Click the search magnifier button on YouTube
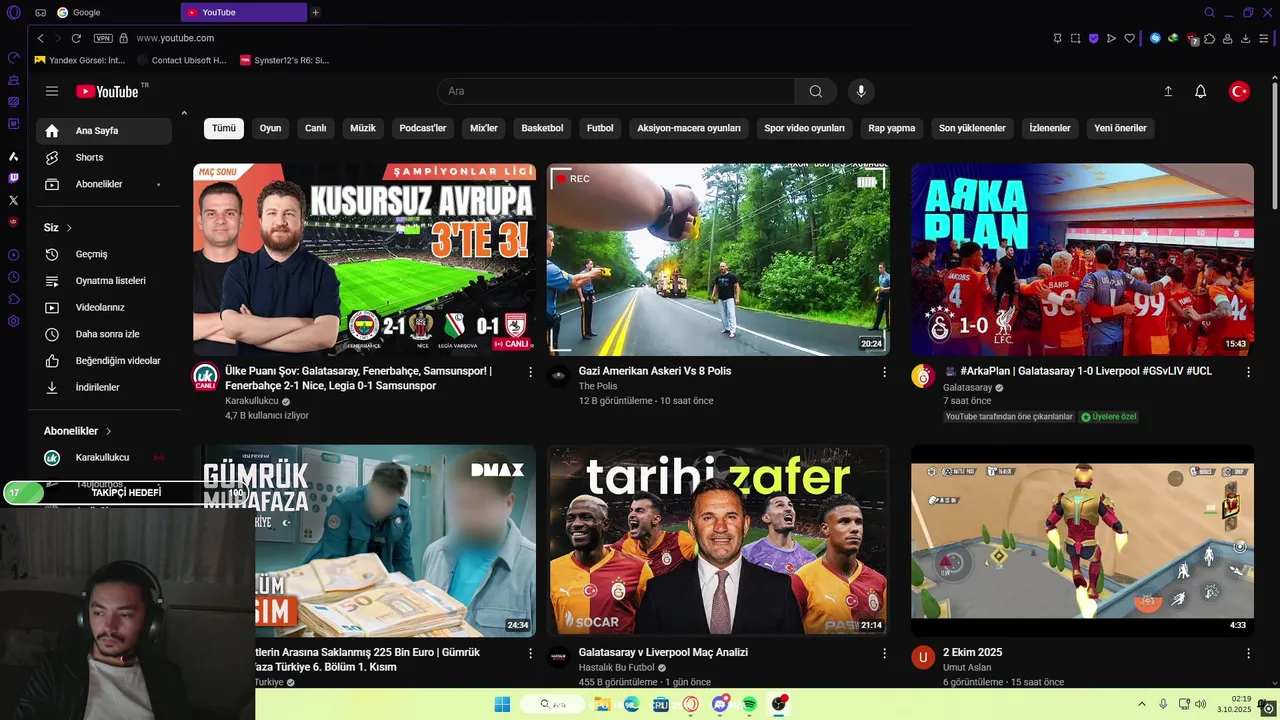Viewport: 1280px width, 720px height. click(x=816, y=91)
